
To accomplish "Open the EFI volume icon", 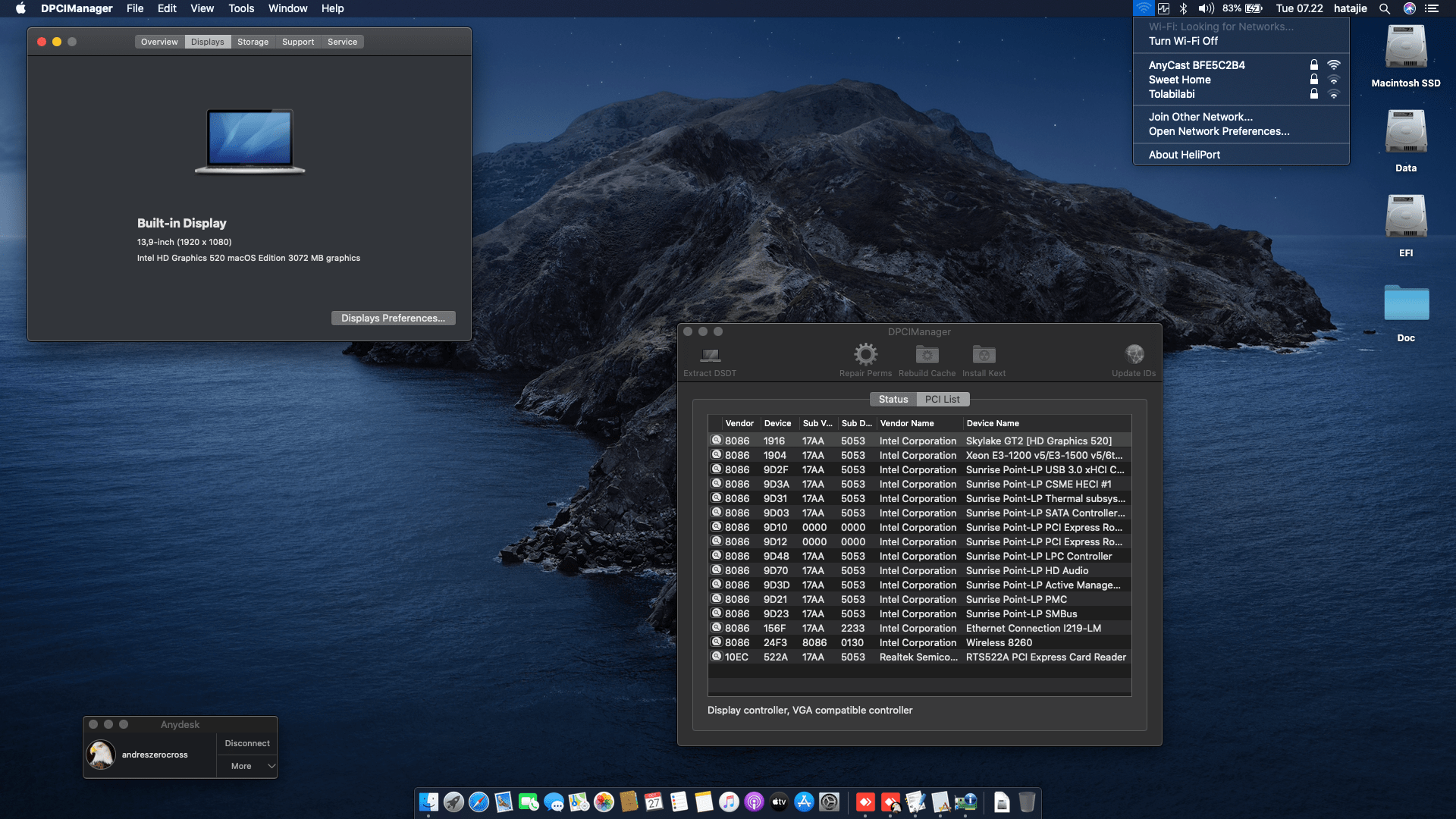I will 1405,218.
